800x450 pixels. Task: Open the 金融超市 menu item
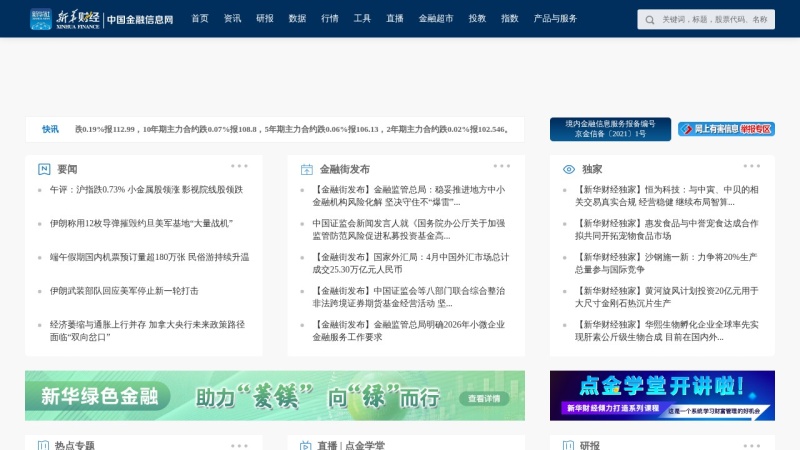tap(436, 19)
